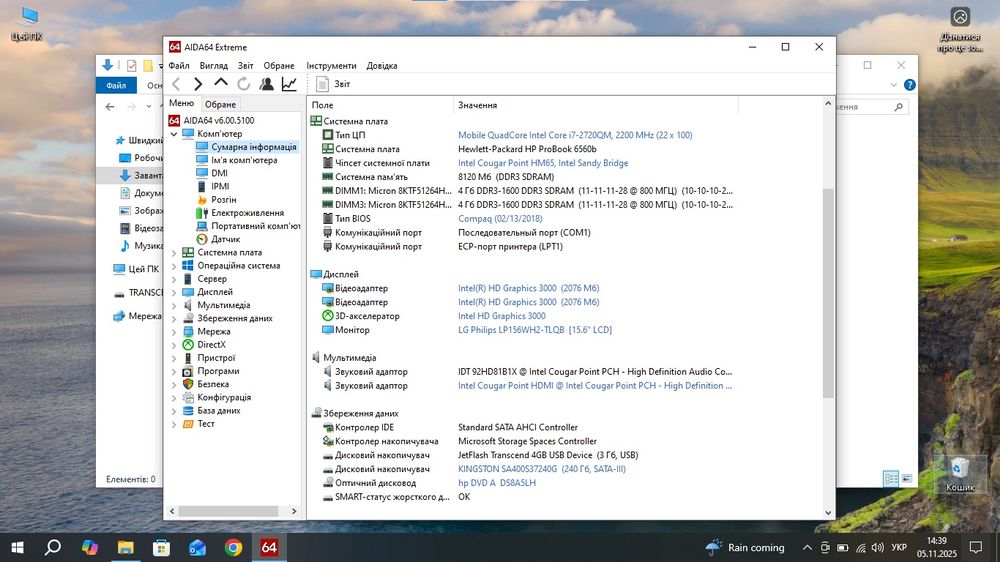Image resolution: width=1000 pixels, height=562 pixels.
Task: Generate a report with Звіт button
Action: [334, 84]
